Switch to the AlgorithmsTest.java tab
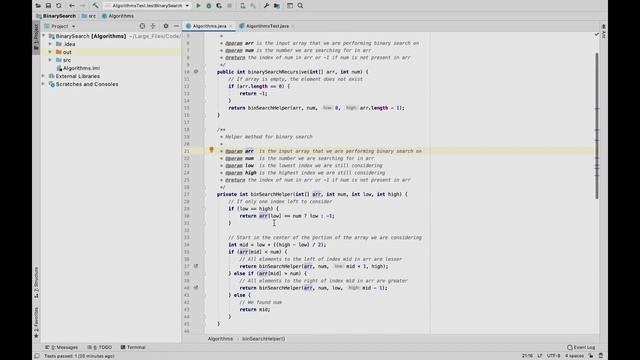Image resolution: width=640 pixels, height=360 pixels. pyautogui.click(x=267, y=26)
